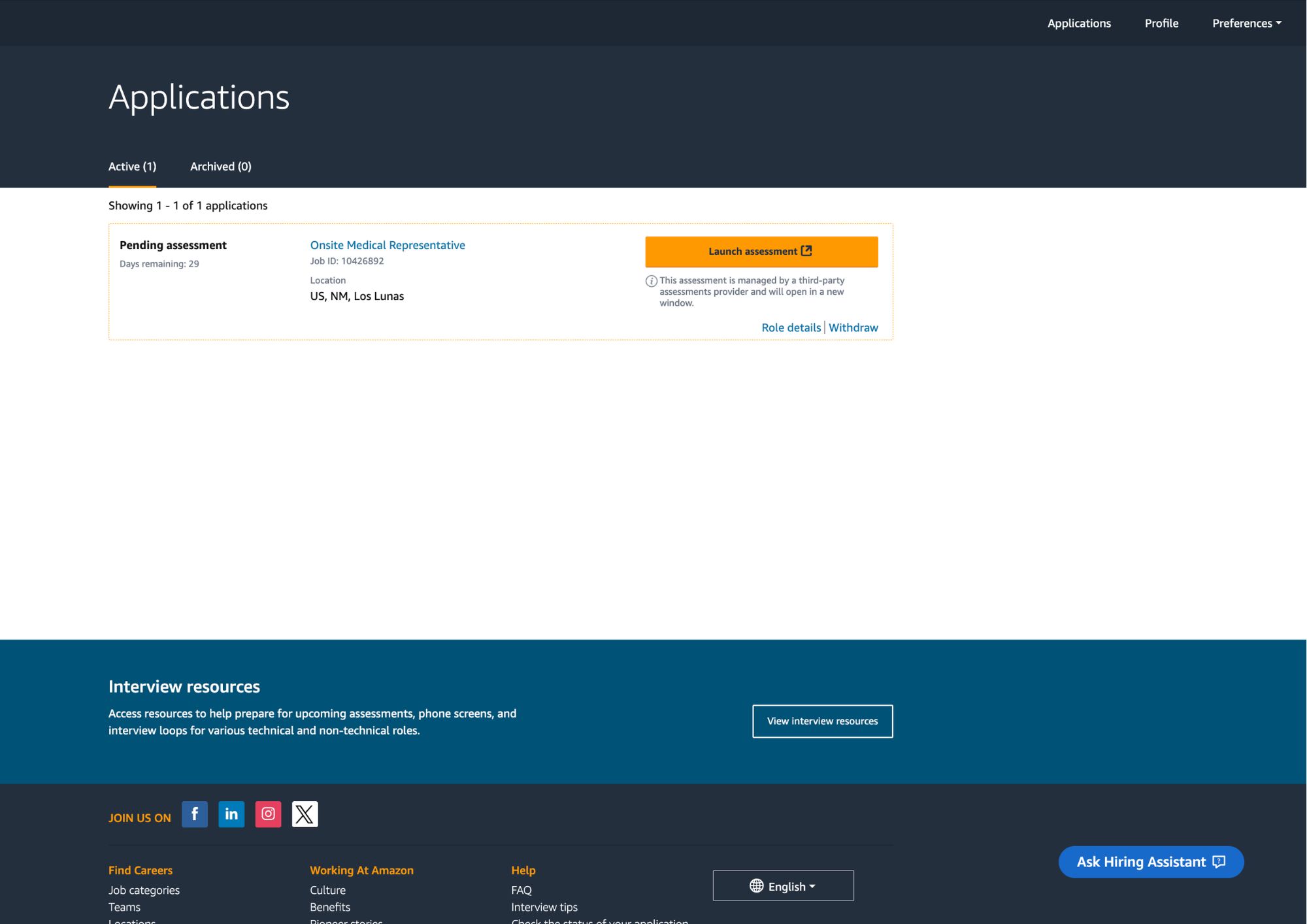
Task: Open Amazon's LinkedIn page icon
Action: pyautogui.click(x=231, y=814)
